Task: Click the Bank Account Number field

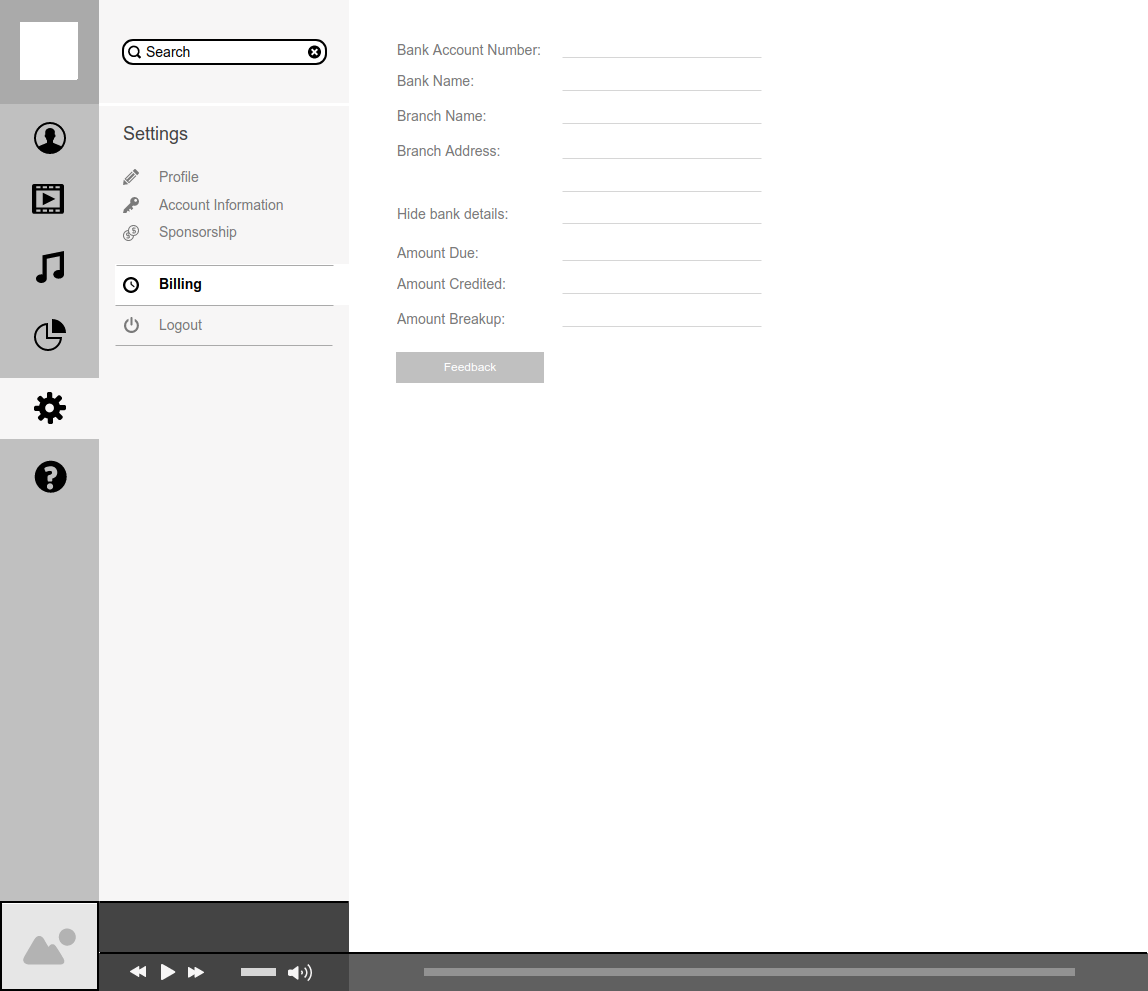Action: click(662, 48)
